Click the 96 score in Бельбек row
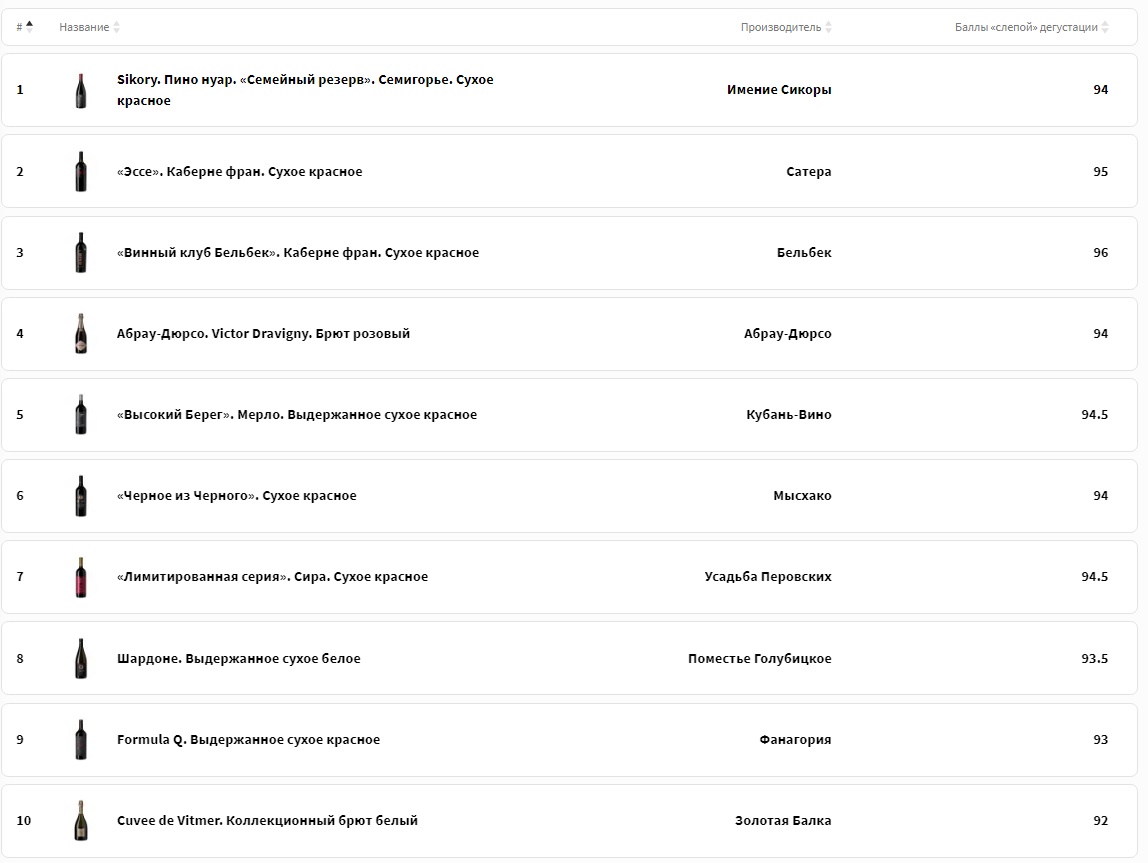The height and width of the screenshot is (863, 1148). [x=1100, y=253]
